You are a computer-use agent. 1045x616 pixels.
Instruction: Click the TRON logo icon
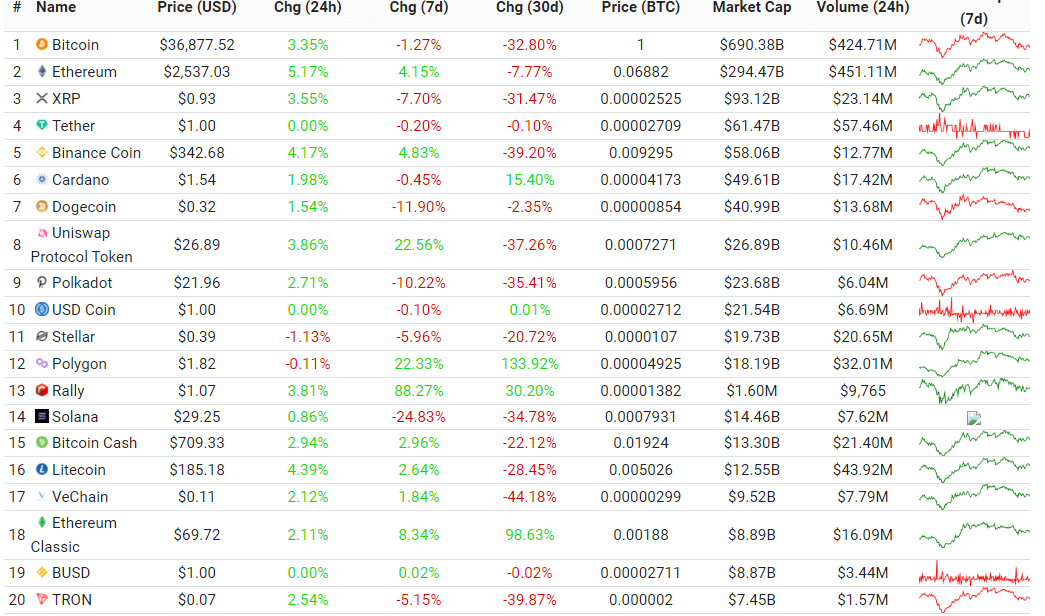[x=41, y=599]
